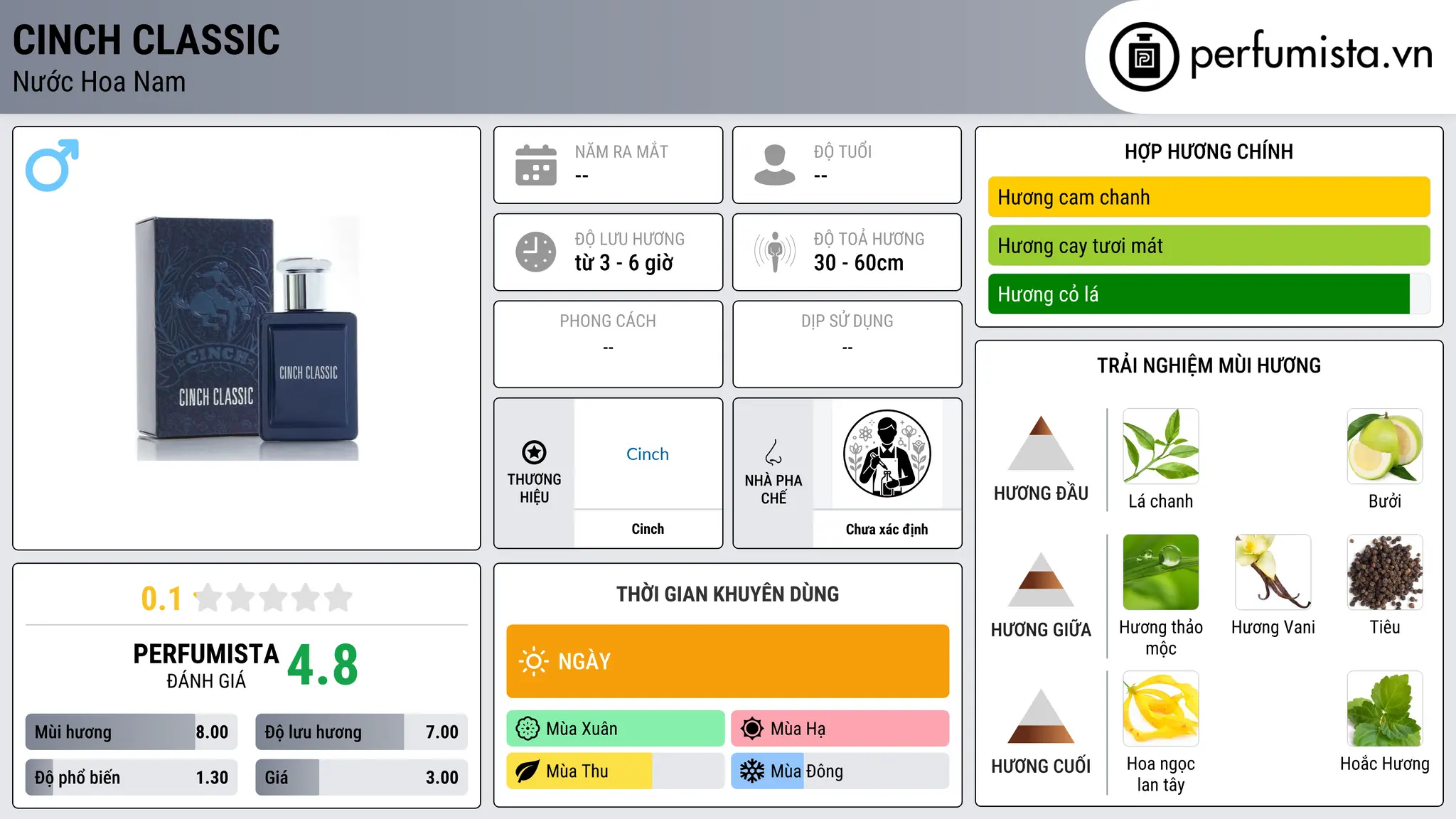Select the Hương Vani note image
The height and width of the screenshot is (819, 1456).
(x=1273, y=572)
